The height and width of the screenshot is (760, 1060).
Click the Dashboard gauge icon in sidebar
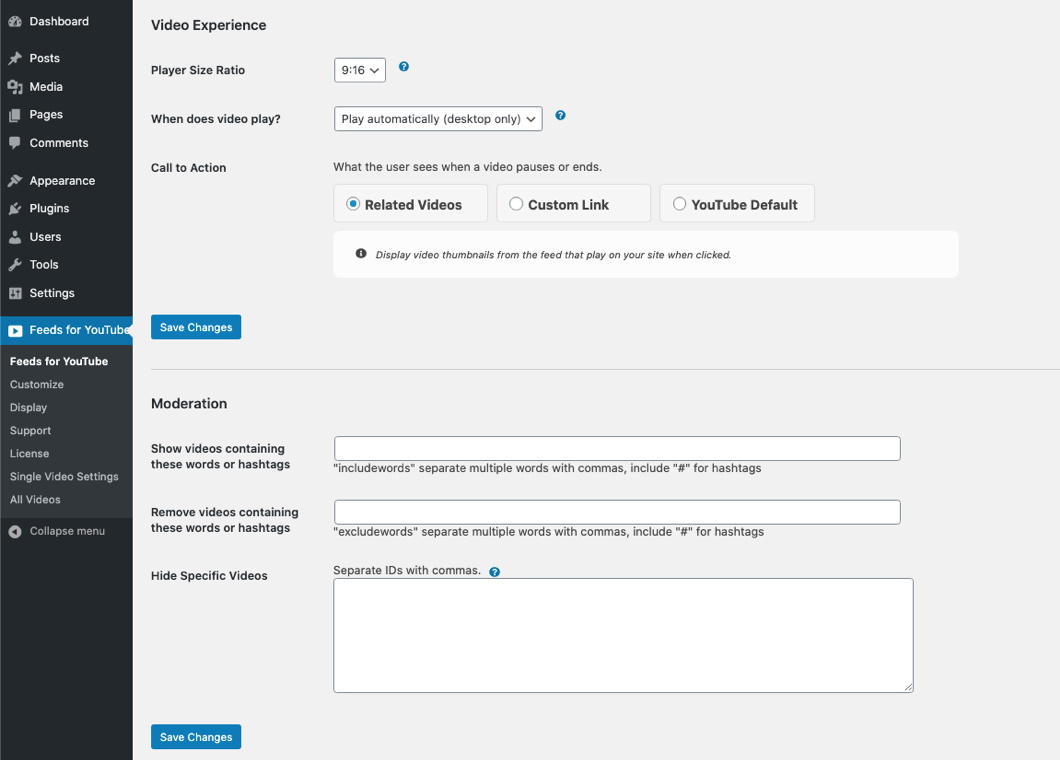(15, 21)
